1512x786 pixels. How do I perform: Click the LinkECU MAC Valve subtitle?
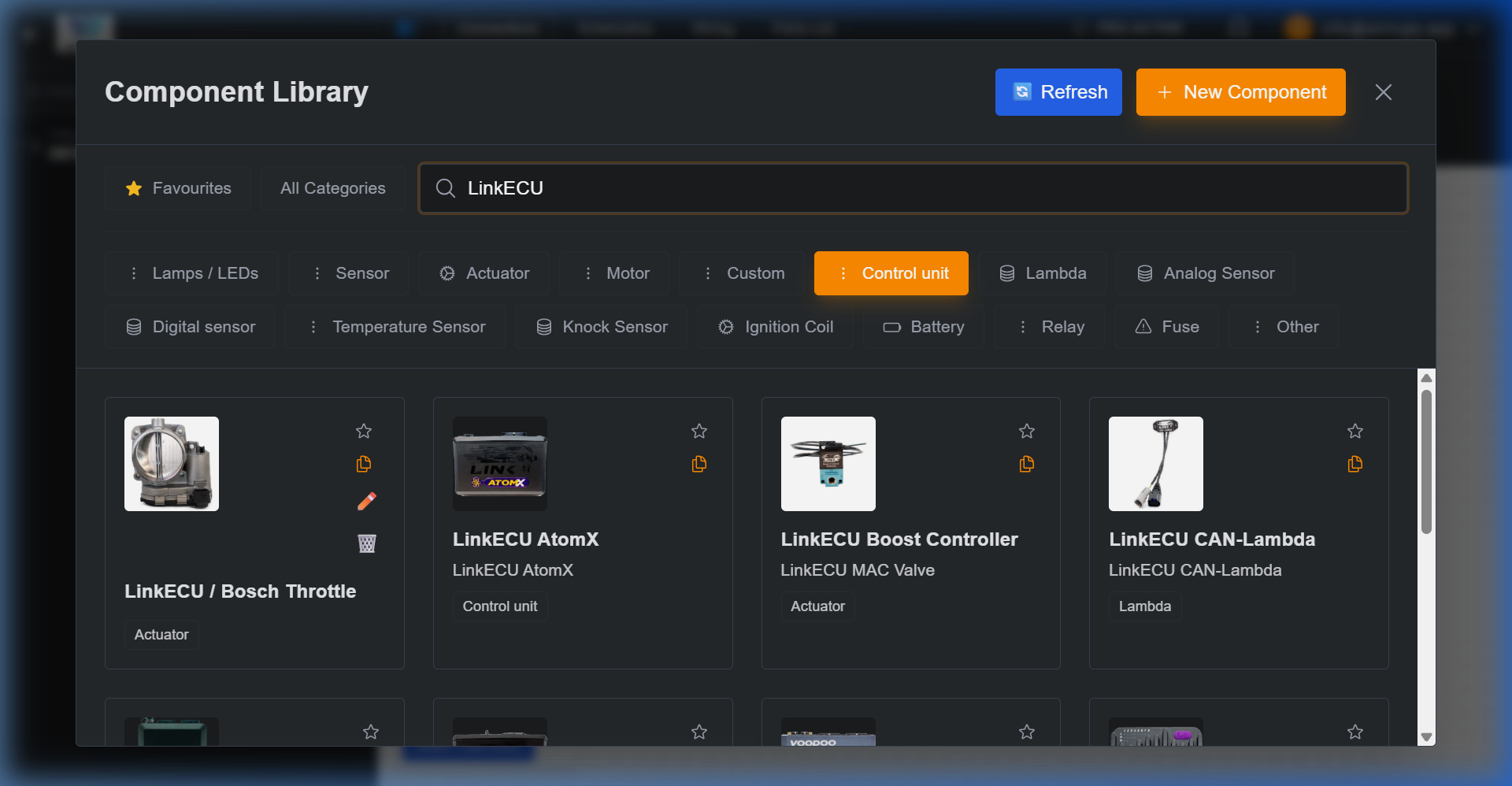click(858, 570)
